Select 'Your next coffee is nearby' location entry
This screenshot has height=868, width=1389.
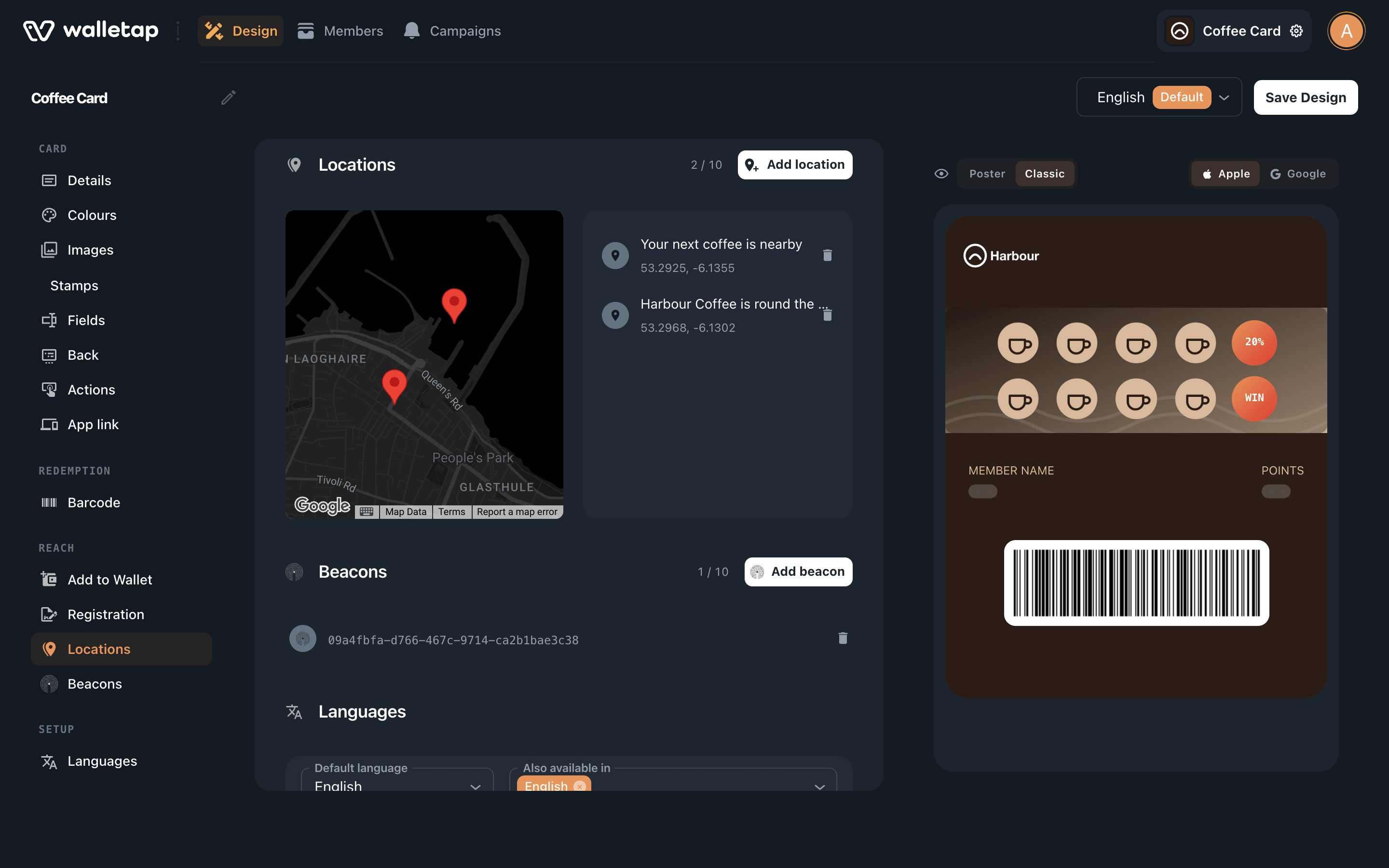pyautogui.click(x=717, y=256)
